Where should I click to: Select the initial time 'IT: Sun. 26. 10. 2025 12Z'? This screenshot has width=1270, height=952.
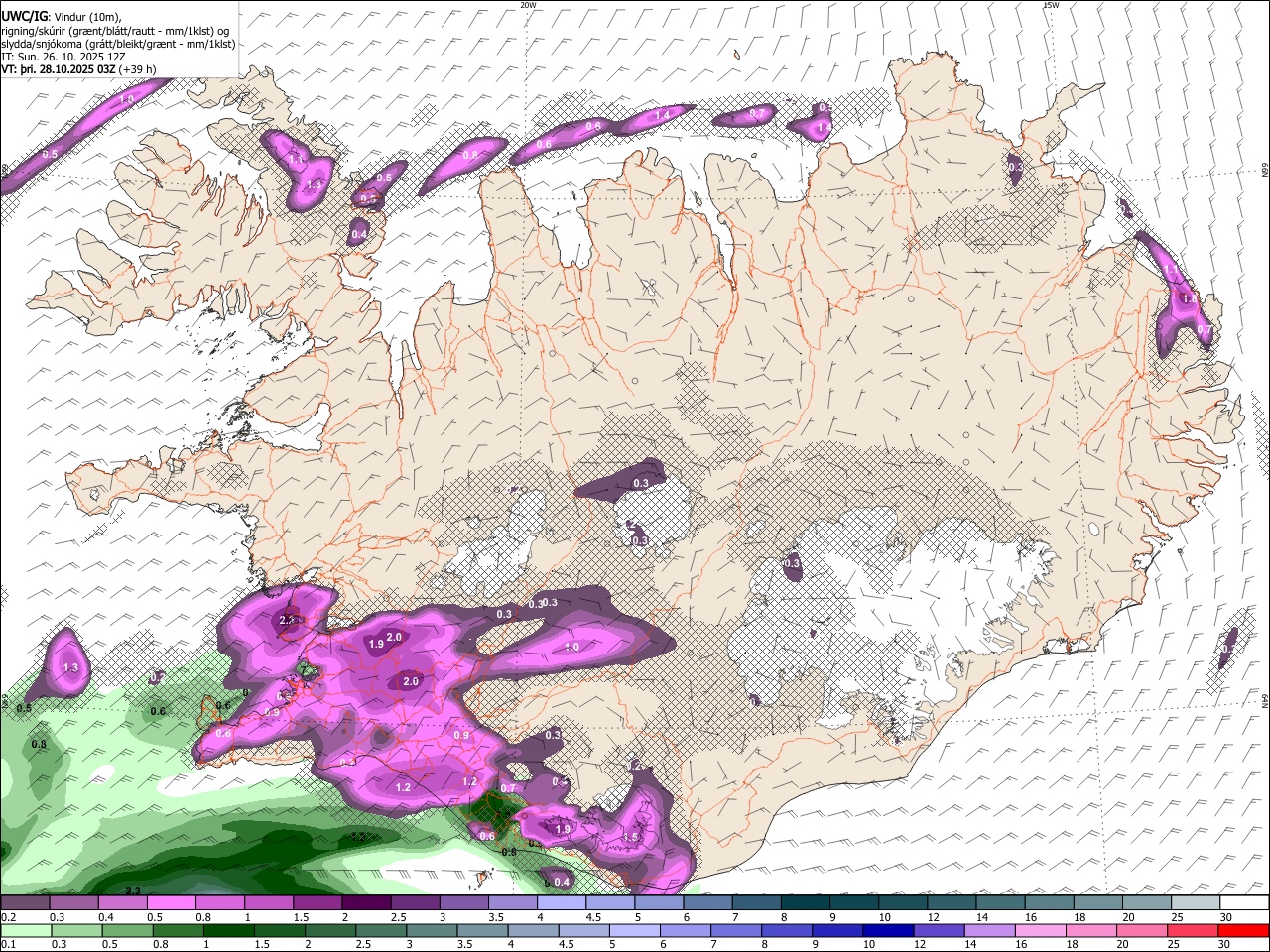63,57
